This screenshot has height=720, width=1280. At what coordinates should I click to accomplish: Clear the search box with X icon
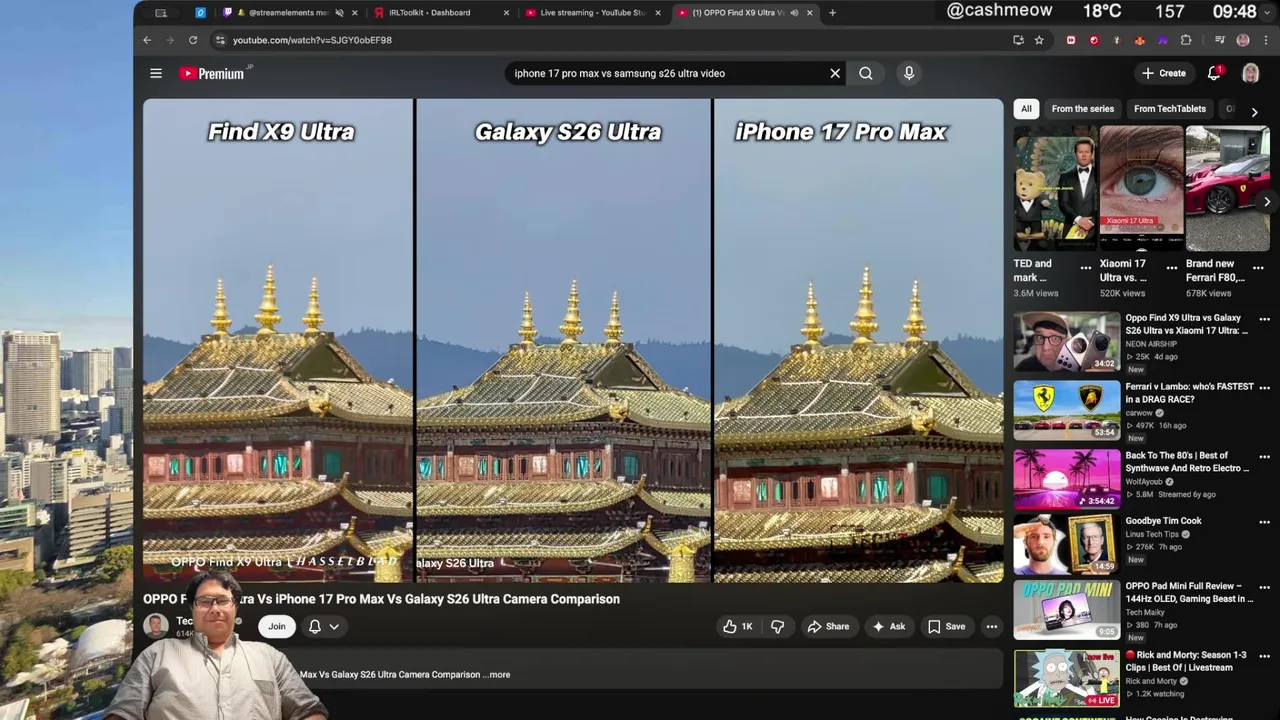[835, 73]
